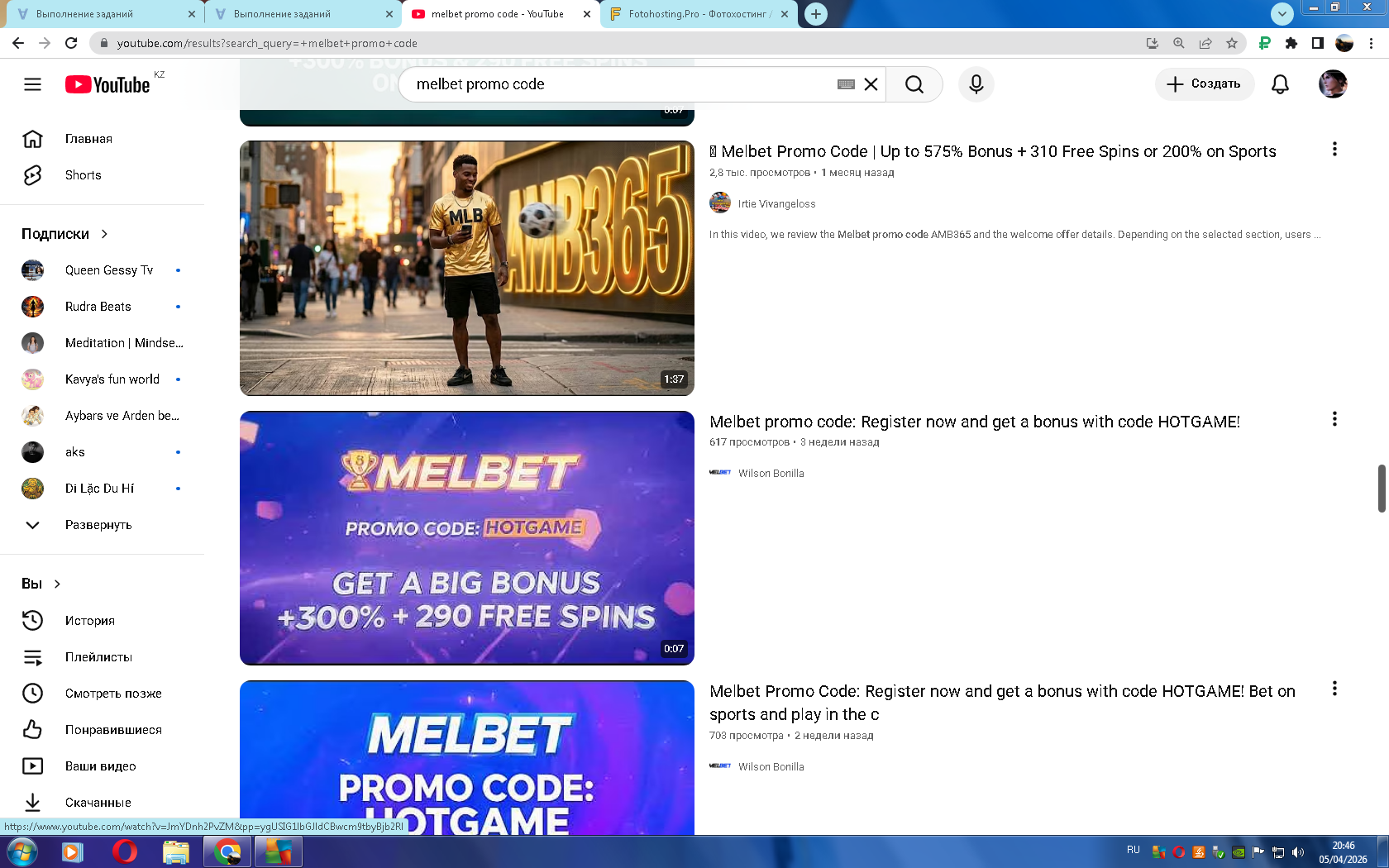1389x868 pixels.
Task: Switch to the first Выполнение заданий tab
Action: pos(104,14)
